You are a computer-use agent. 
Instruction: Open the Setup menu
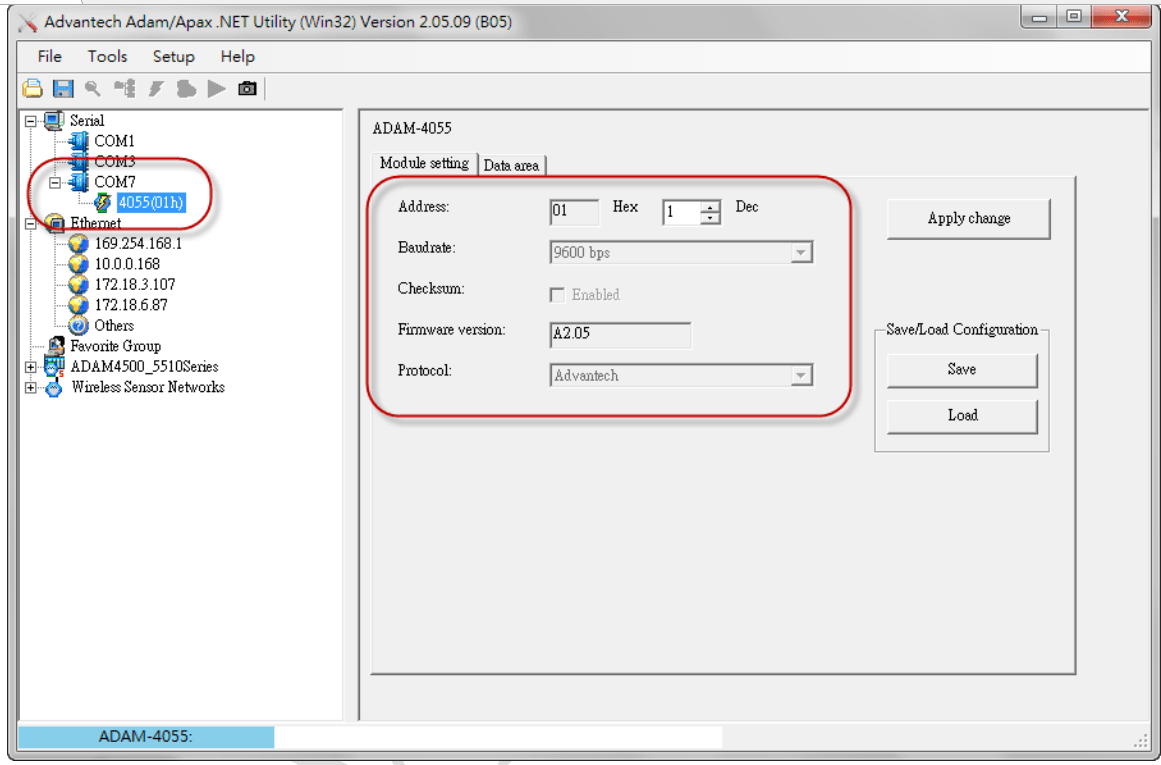173,56
